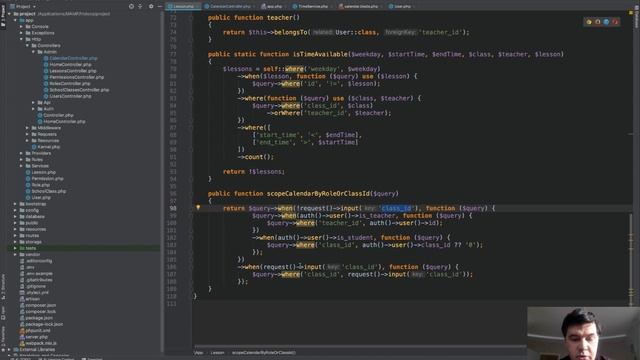
Task: Collapse the app folder
Action: coord(16,20)
